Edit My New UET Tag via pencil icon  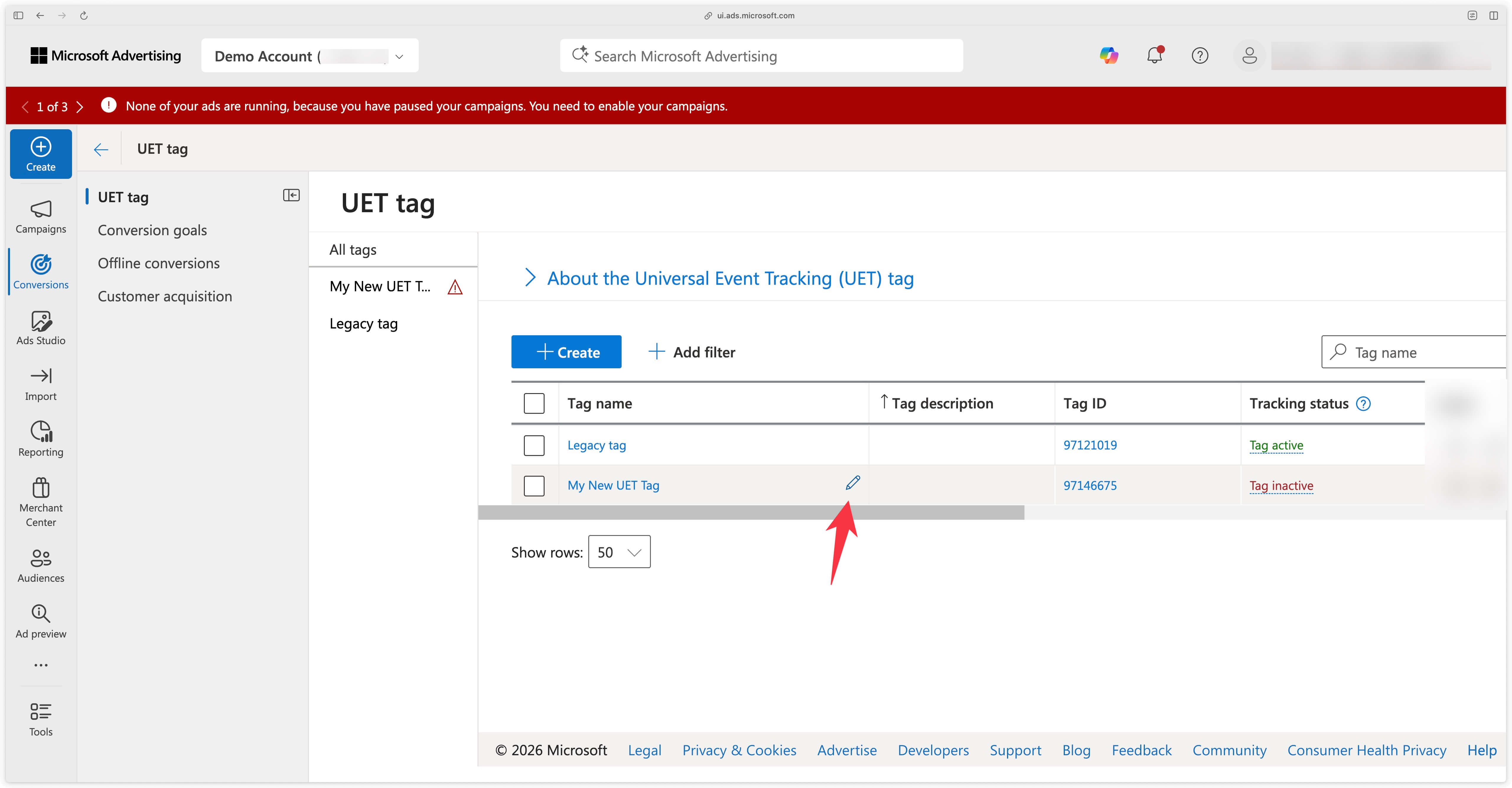click(852, 482)
